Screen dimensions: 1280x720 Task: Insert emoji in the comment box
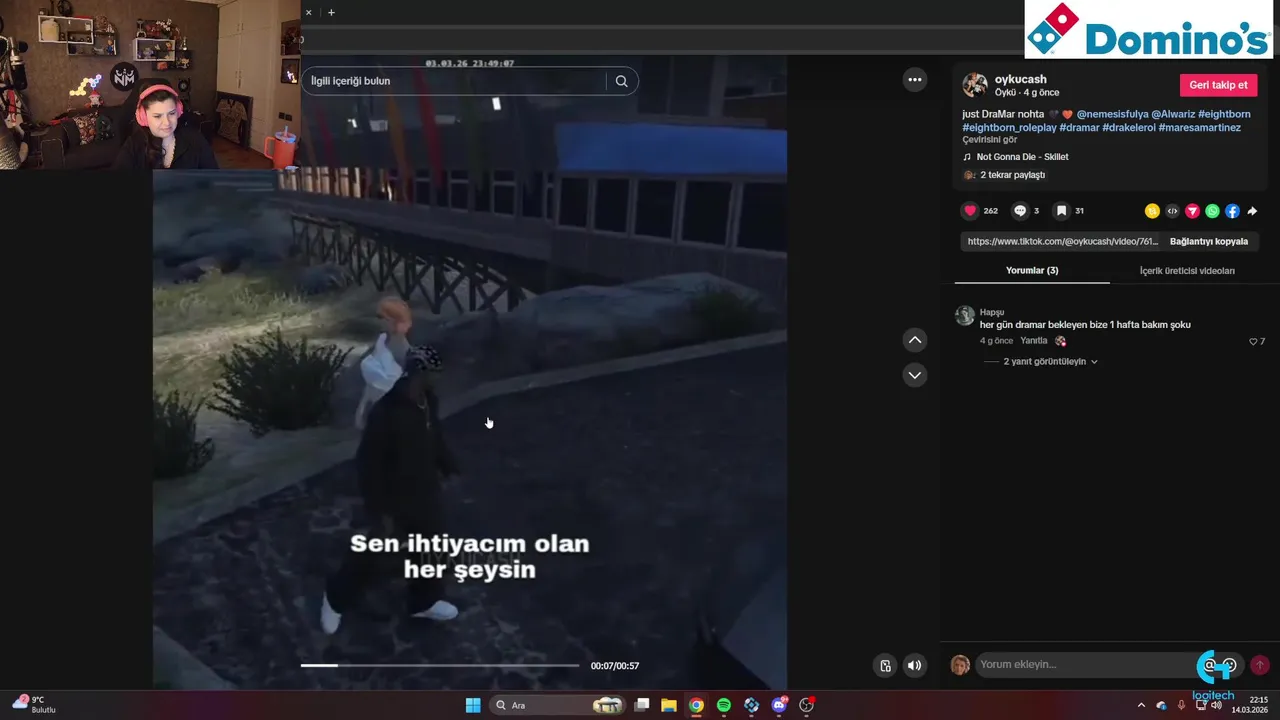pos(1230,665)
